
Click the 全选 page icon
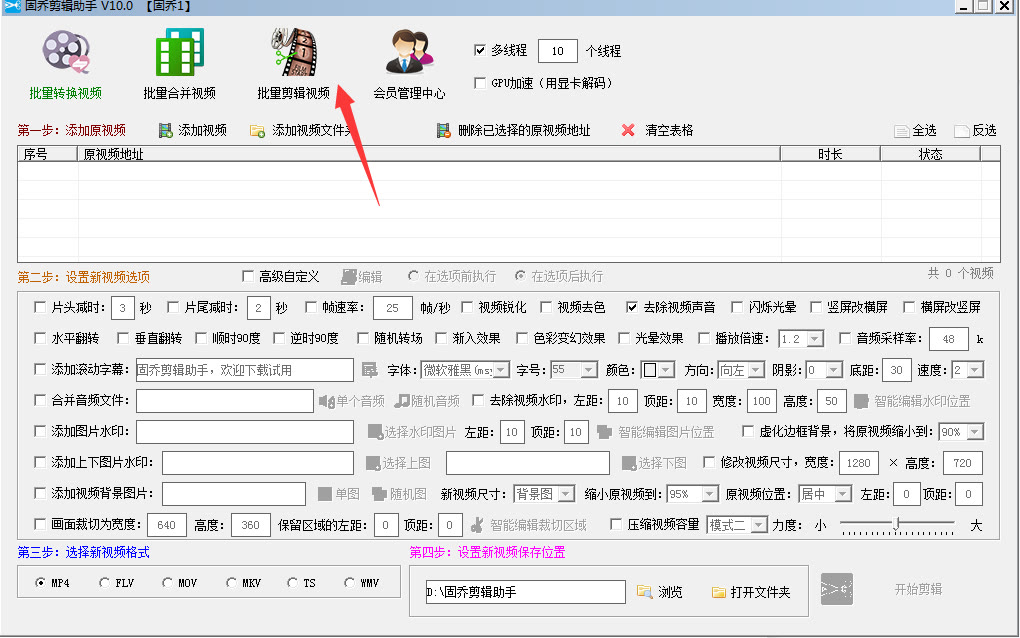pyautogui.click(x=902, y=131)
